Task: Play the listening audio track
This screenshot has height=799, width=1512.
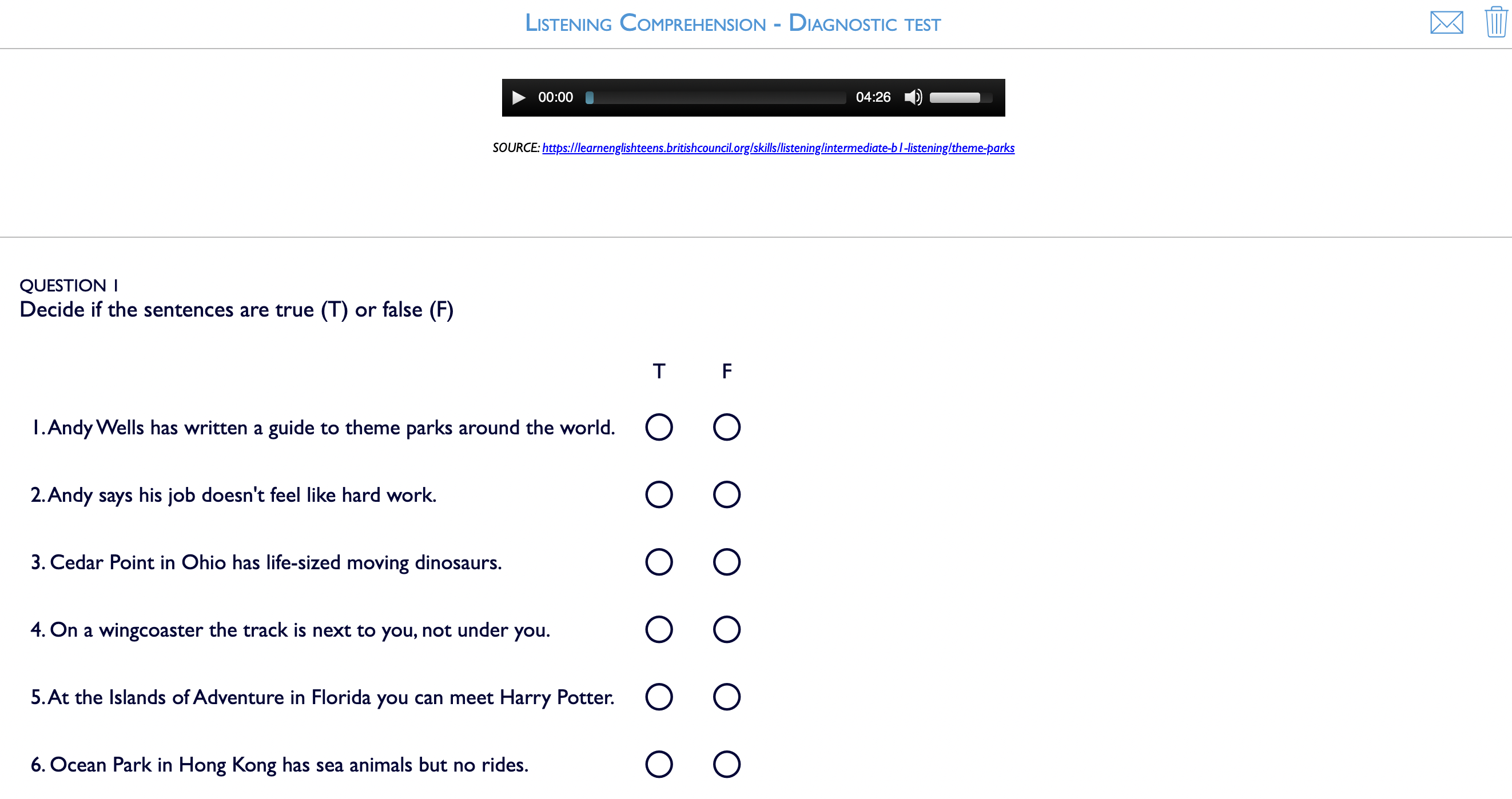Action: pos(518,97)
